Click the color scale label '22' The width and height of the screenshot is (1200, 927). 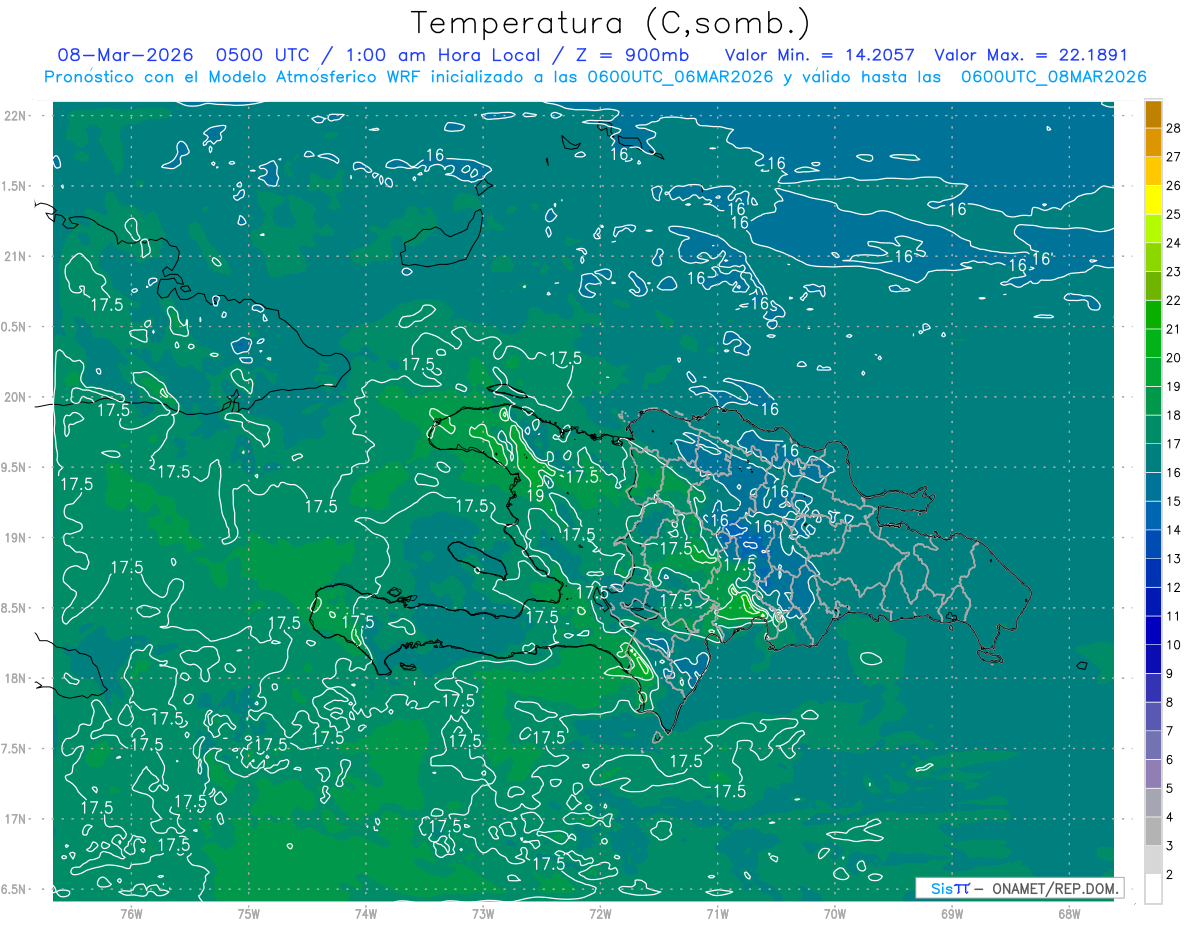click(1174, 300)
